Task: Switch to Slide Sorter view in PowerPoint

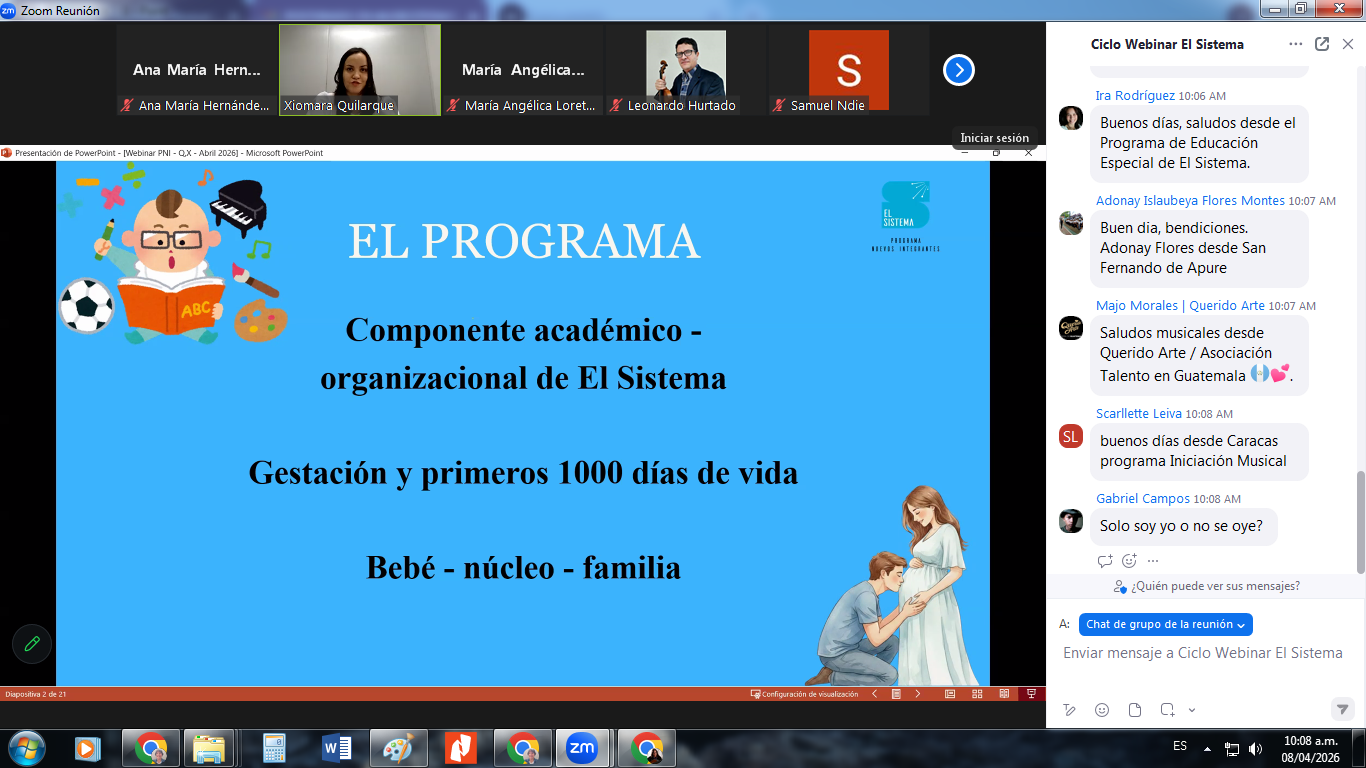Action: pos(977,694)
